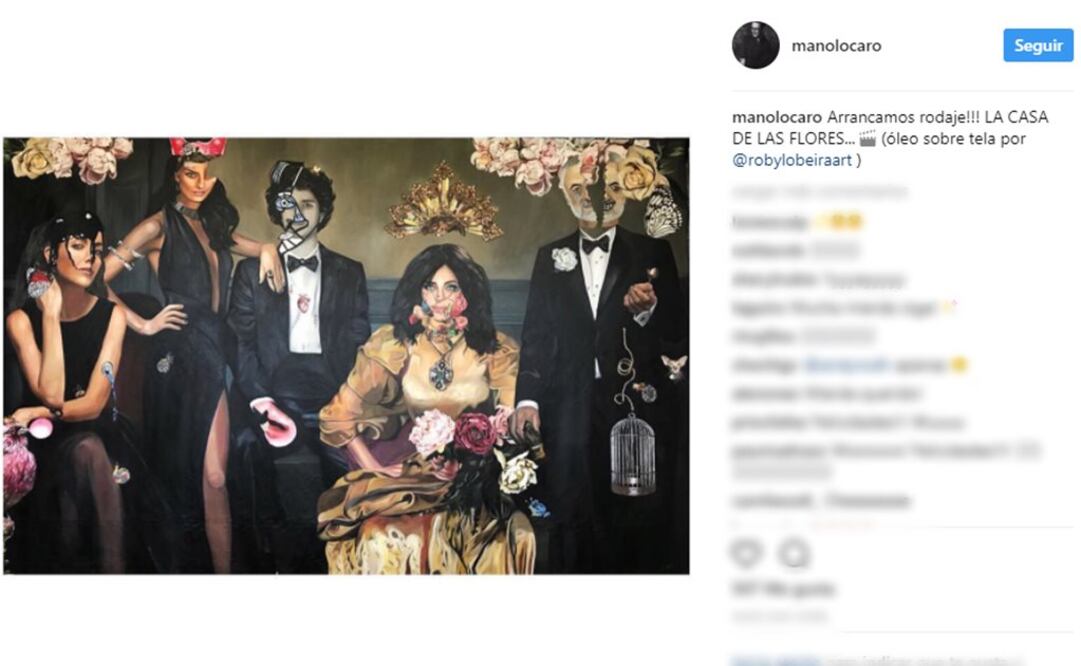Open the manolocaro username in the post header
The image size is (1081, 666).
tap(836, 46)
